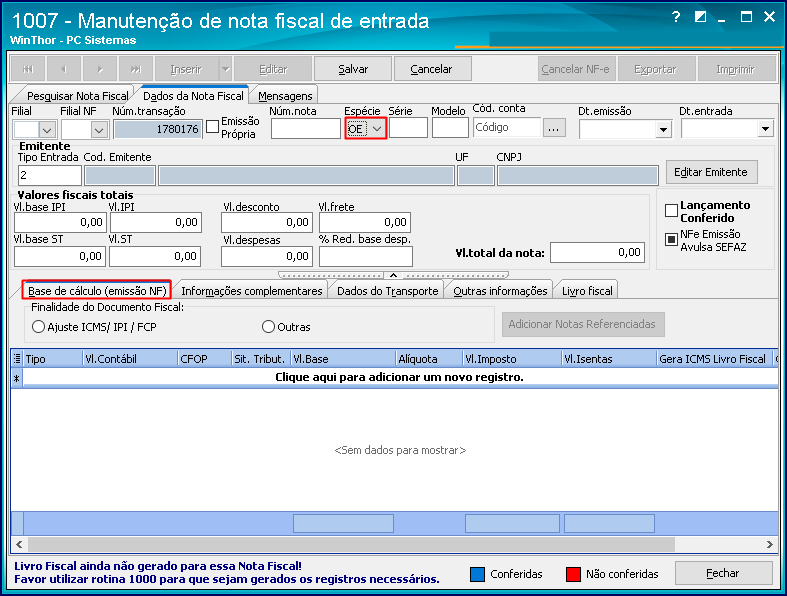Click the window mode icon beside help
Image resolution: width=787 pixels, height=596 pixels.
pos(700,17)
